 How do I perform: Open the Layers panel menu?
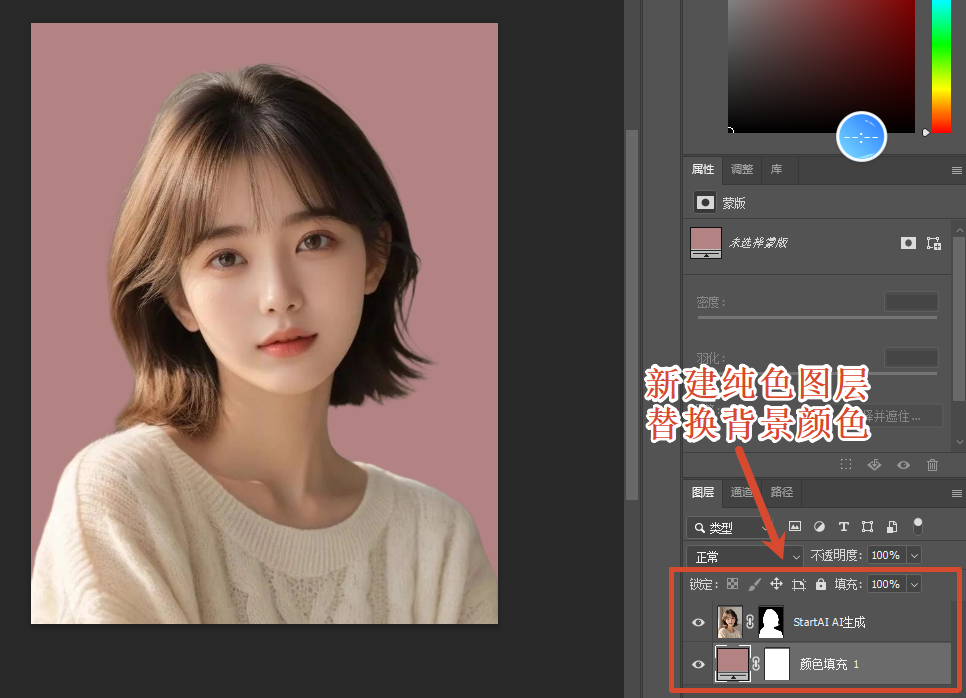(x=956, y=493)
